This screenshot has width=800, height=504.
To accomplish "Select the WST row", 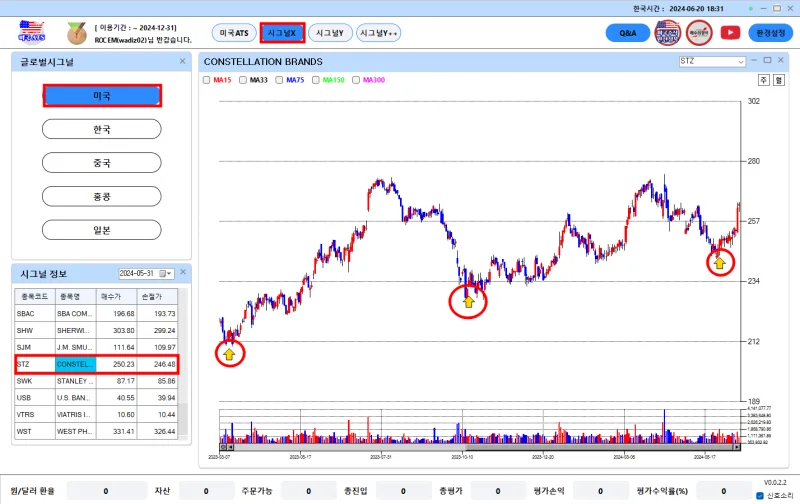I will (x=96, y=432).
